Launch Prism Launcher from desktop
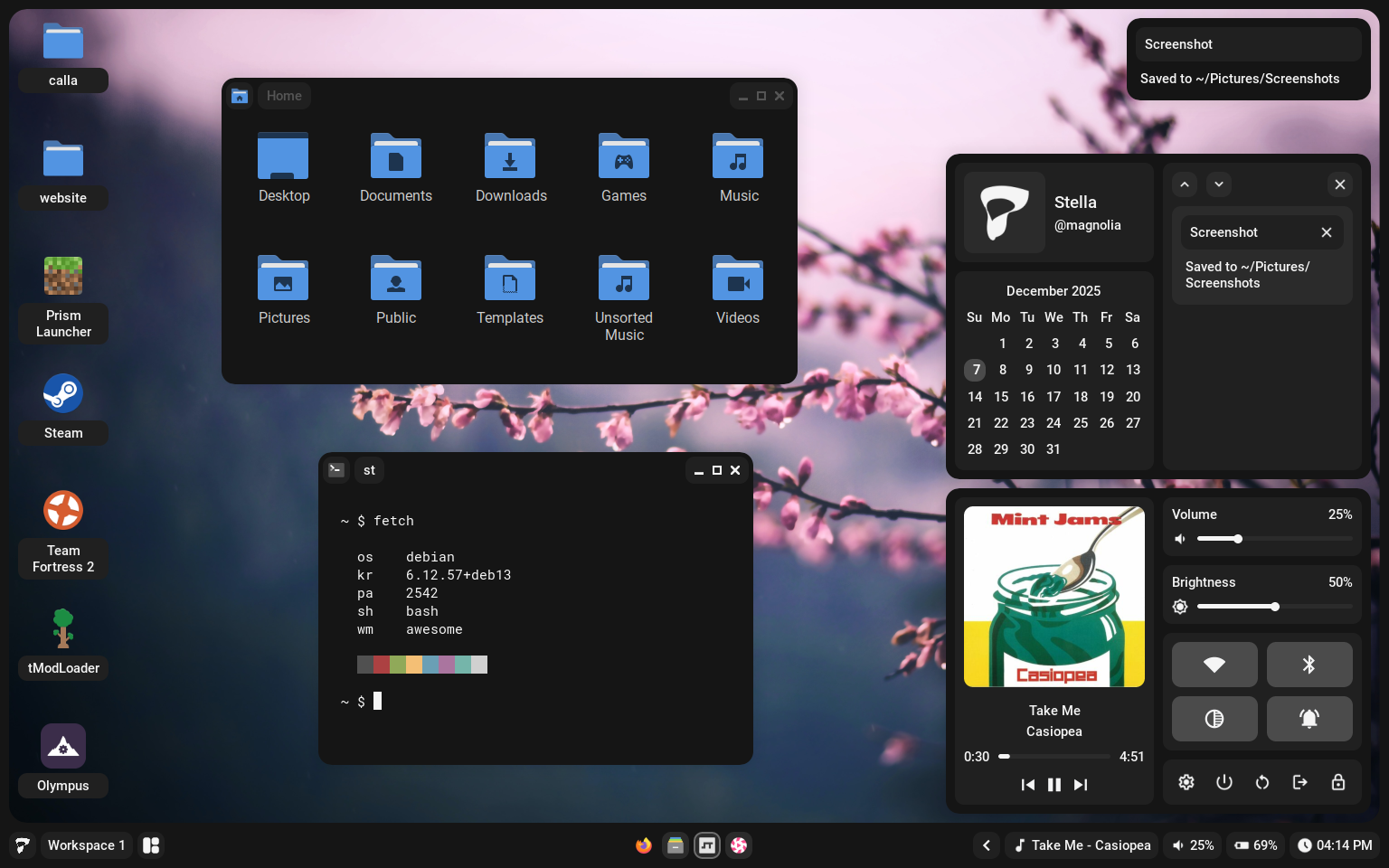This screenshot has width=1389, height=868. click(63, 277)
